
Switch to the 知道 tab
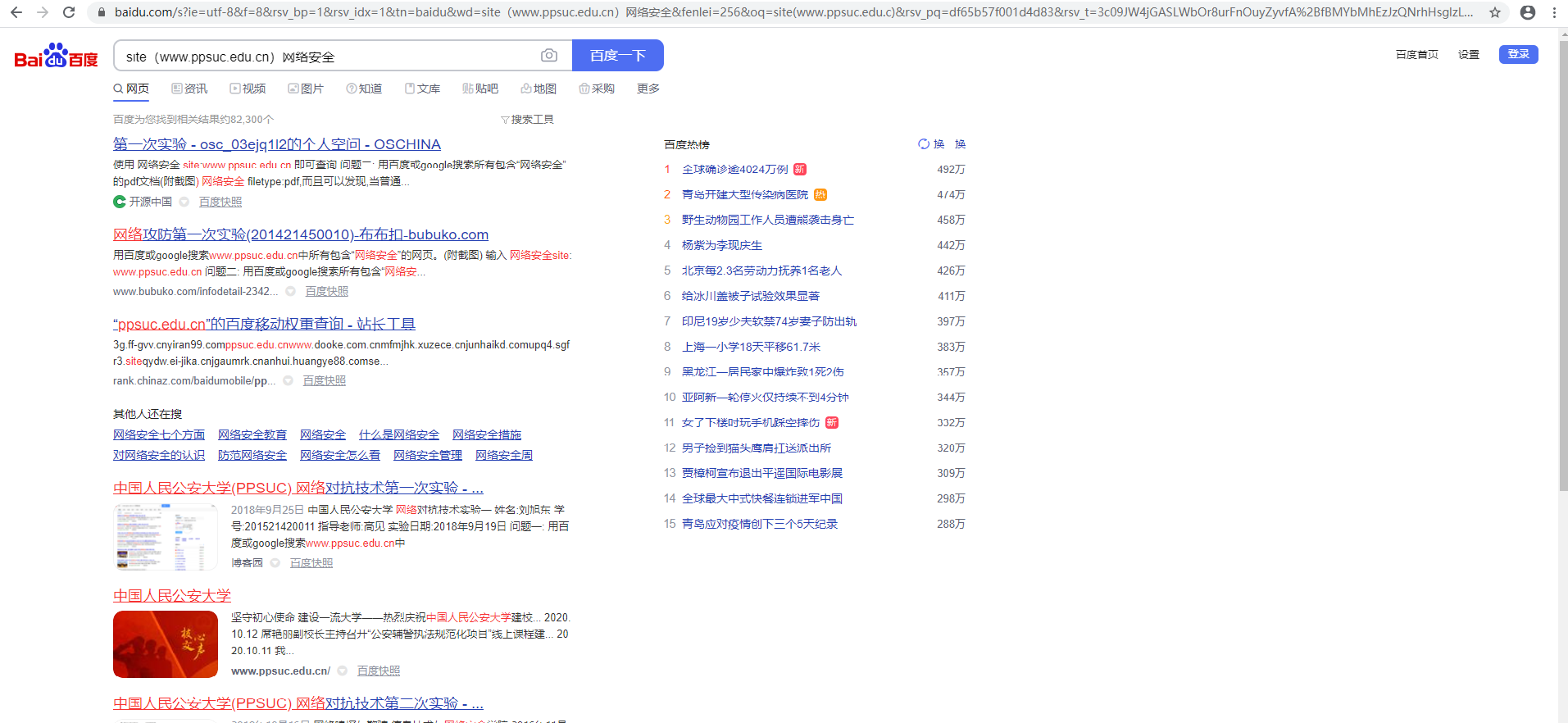point(364,89)
